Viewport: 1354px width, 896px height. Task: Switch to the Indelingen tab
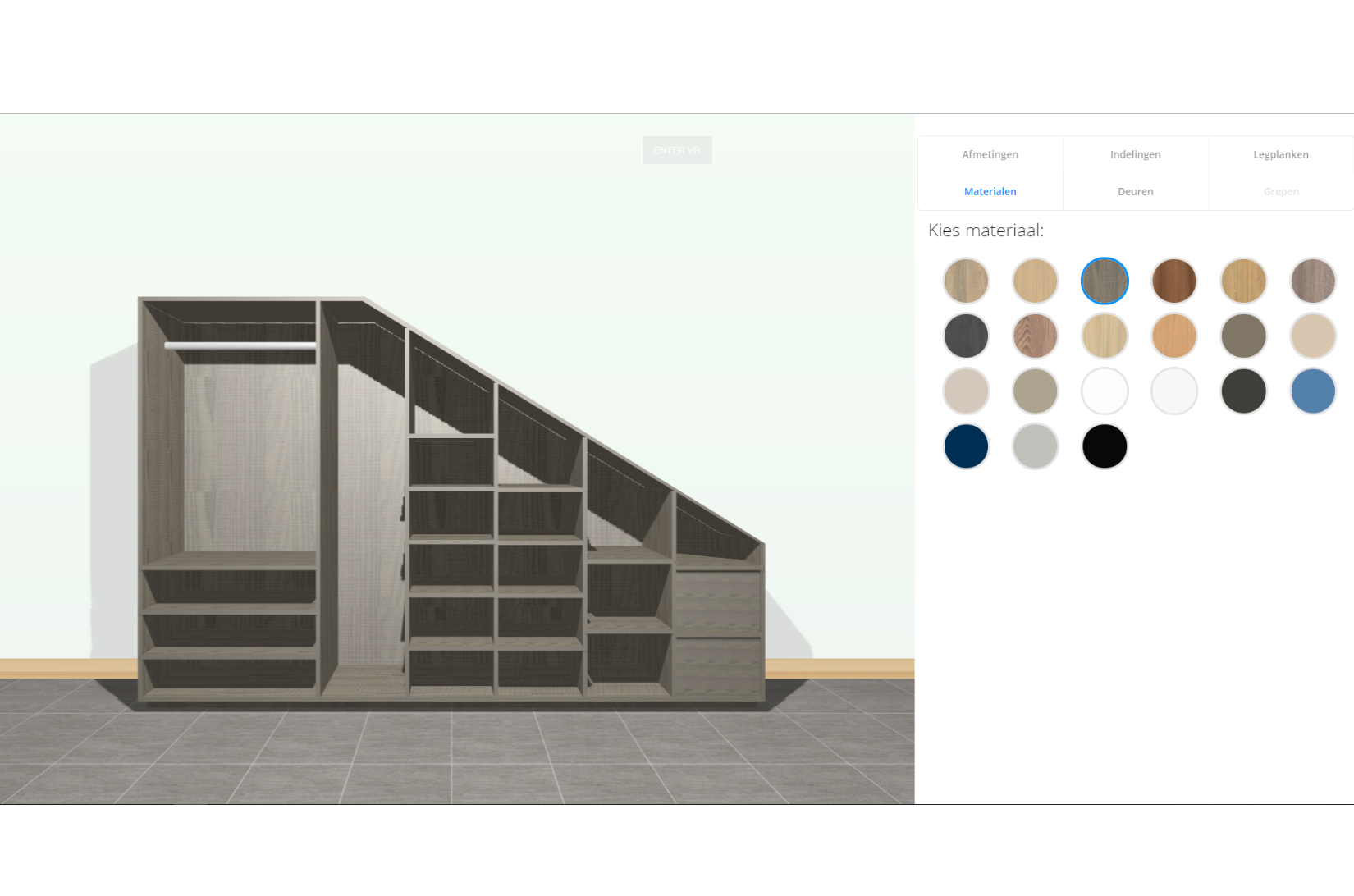pos(1135,154)
